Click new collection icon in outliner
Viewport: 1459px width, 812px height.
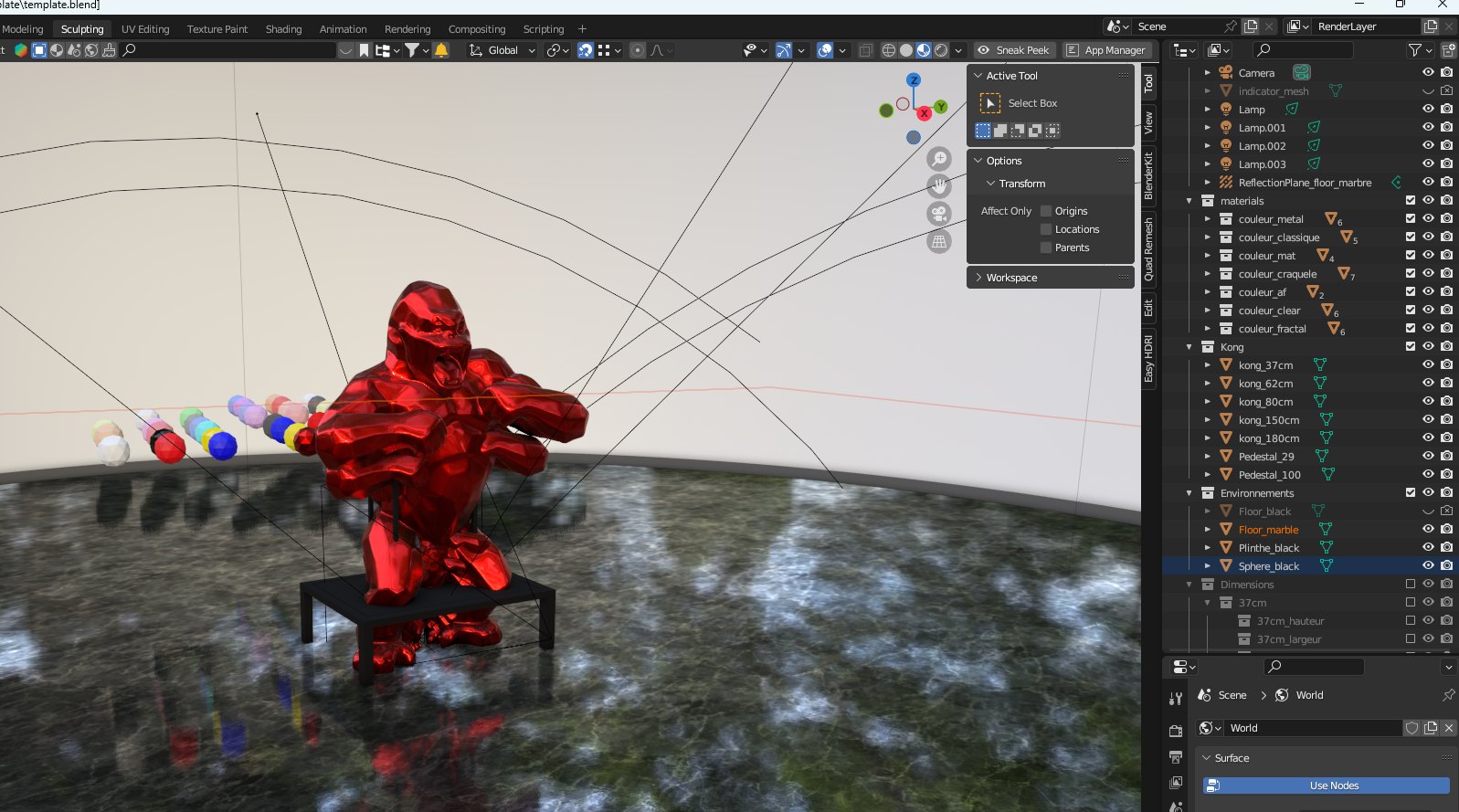[1448, 50]
